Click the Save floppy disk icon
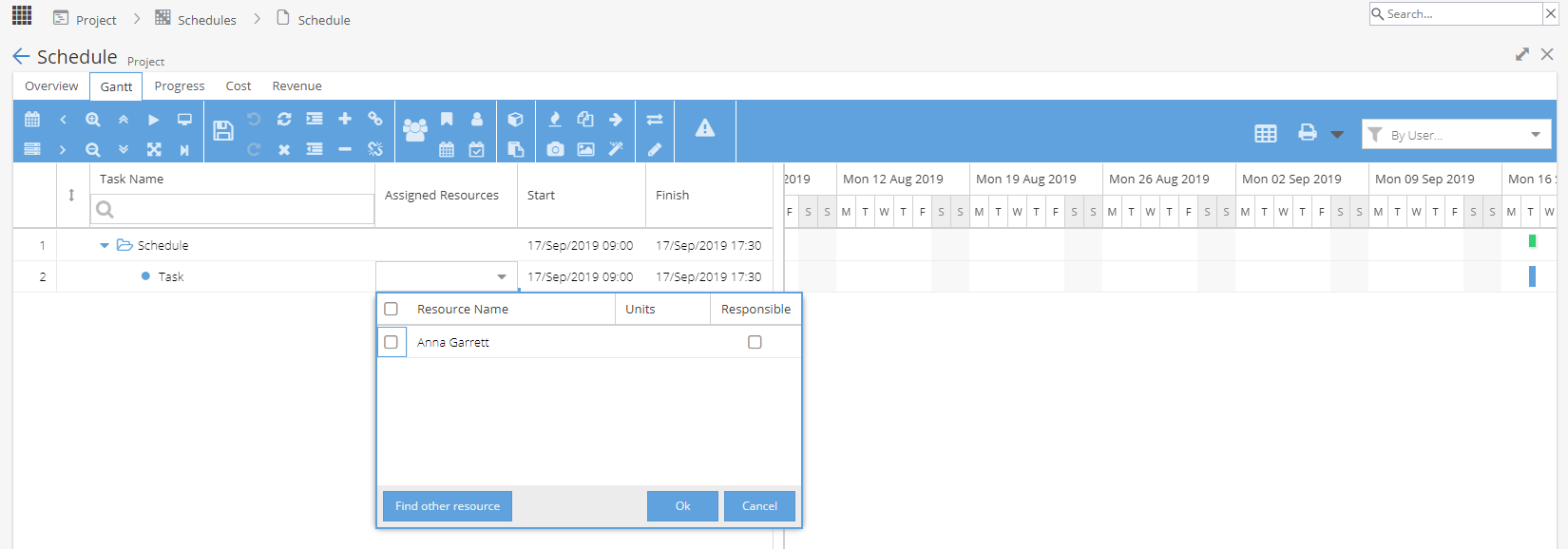Viewport: 1568px width, 549px height. (x=222, y=131)
